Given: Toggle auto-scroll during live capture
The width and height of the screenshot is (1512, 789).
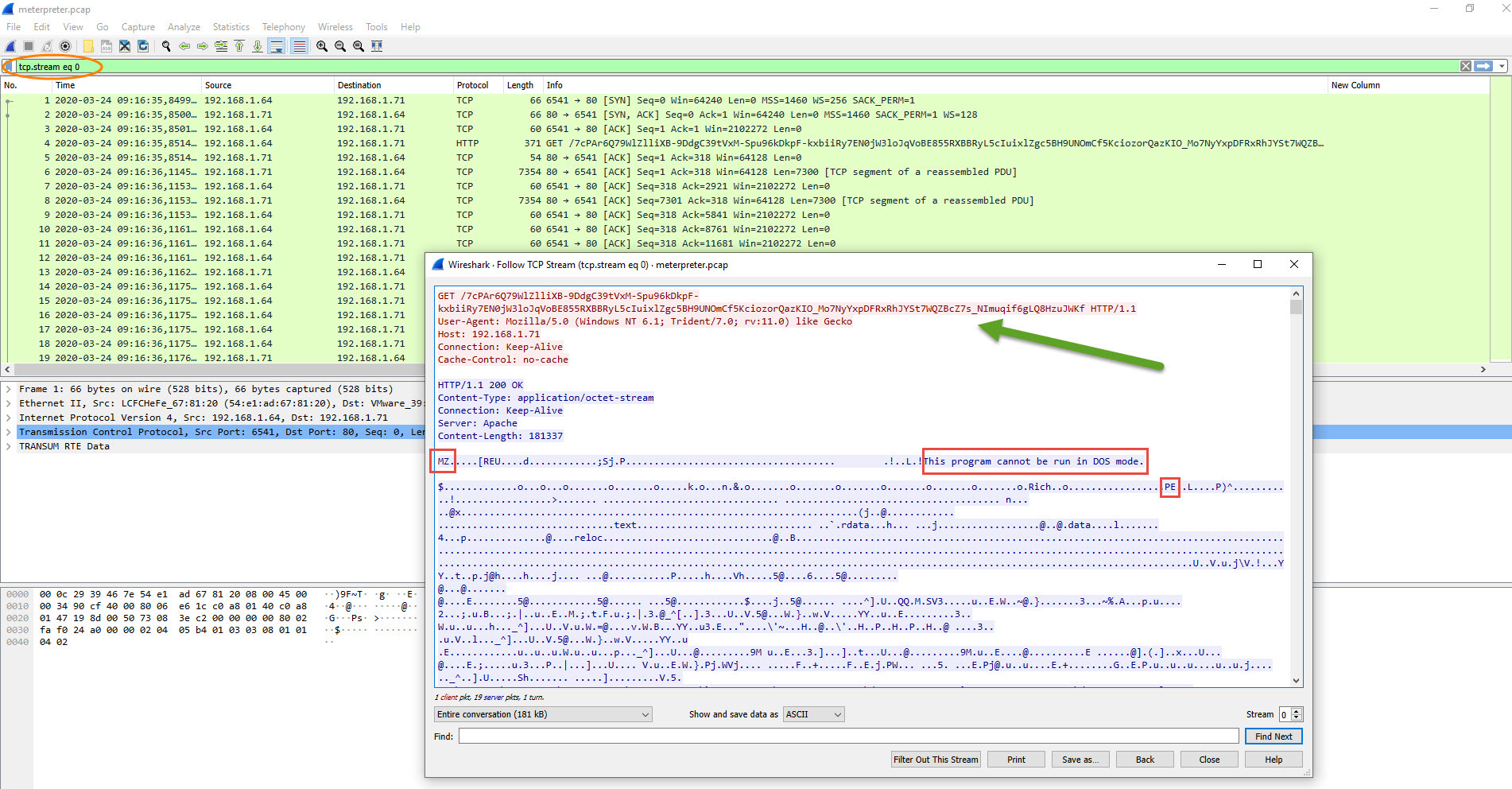Looking at the screenshot, I should (x=276, y=46).
